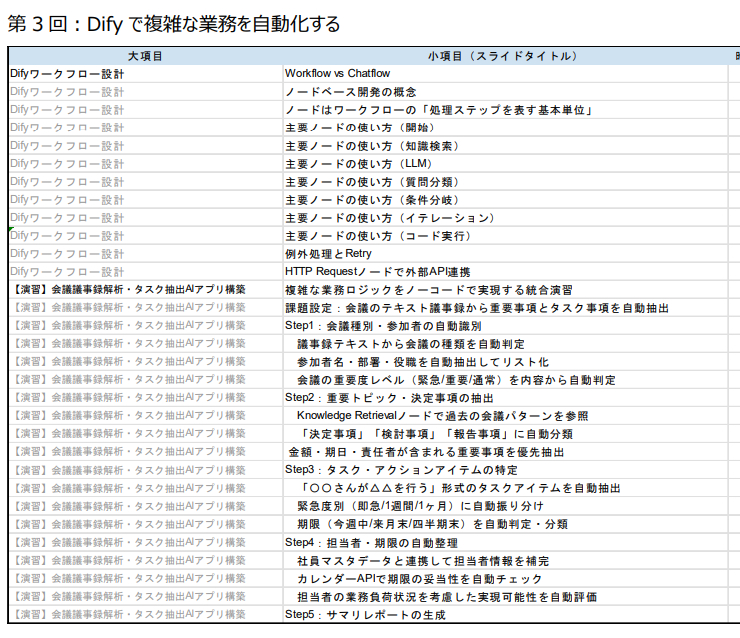Select the 'カレンダーAPIで期限の妥当性を自動チェック' cell

coord(420,579)
